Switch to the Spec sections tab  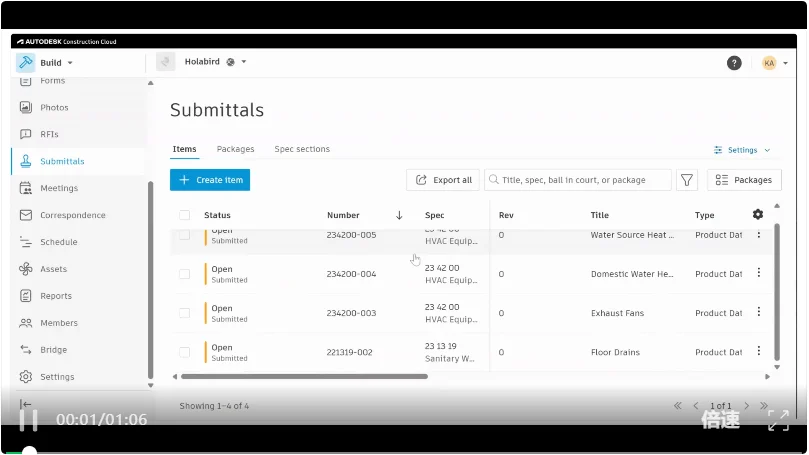302,149
